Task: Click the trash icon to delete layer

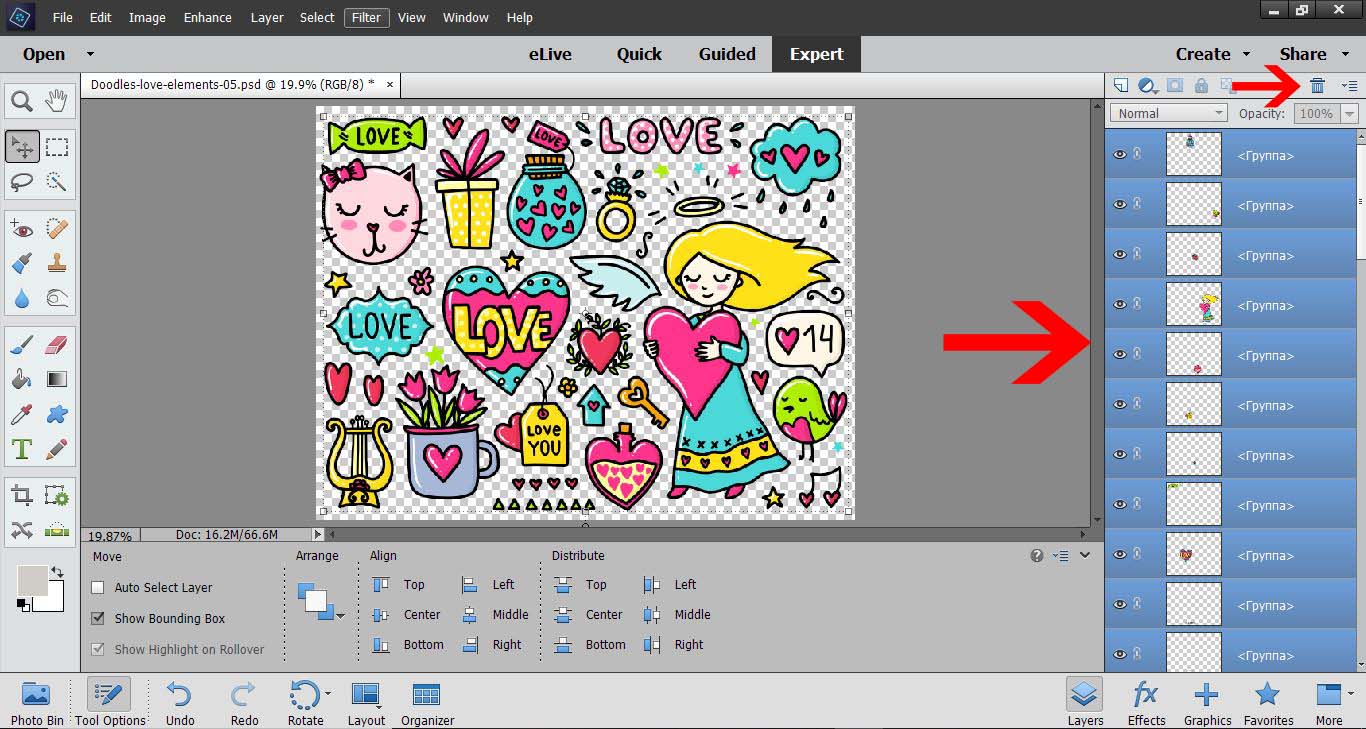Action: coord(1317,86)
